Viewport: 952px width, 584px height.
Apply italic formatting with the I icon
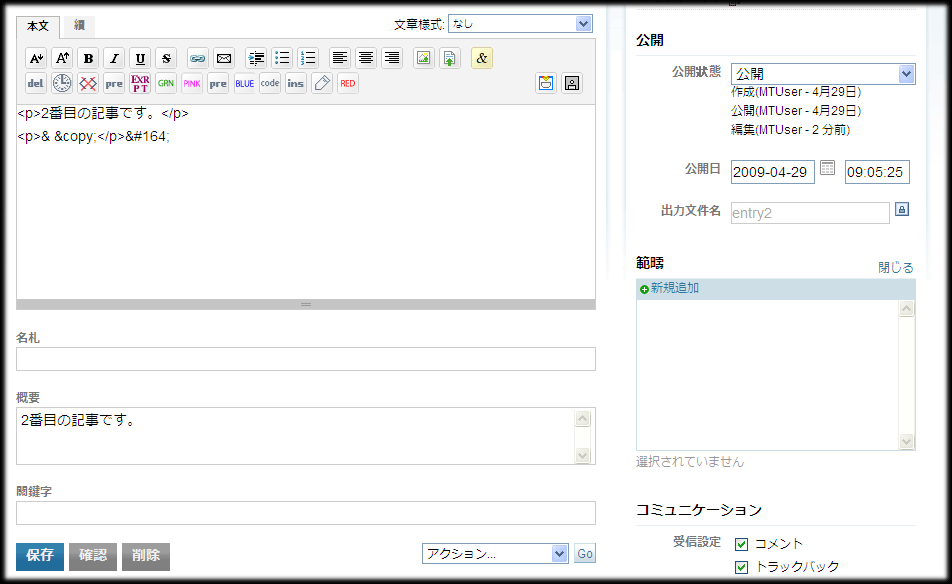(114, 58)
